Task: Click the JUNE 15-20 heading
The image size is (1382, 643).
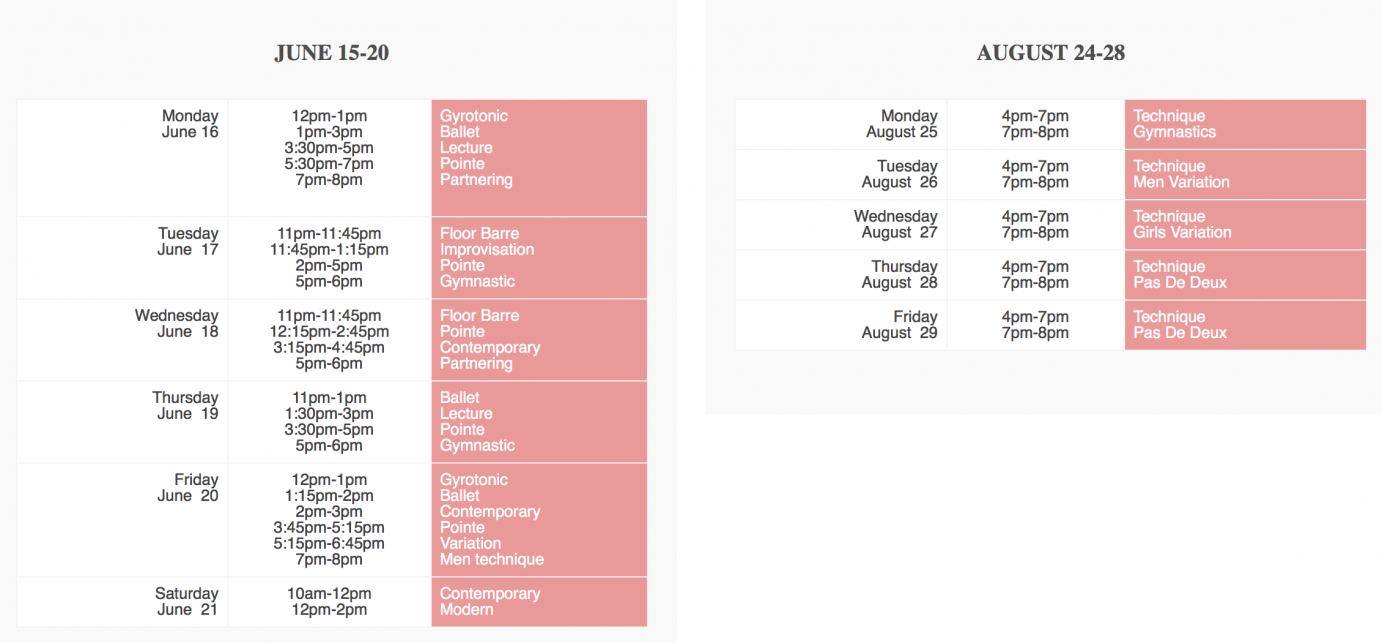Action: pos(331,53)
